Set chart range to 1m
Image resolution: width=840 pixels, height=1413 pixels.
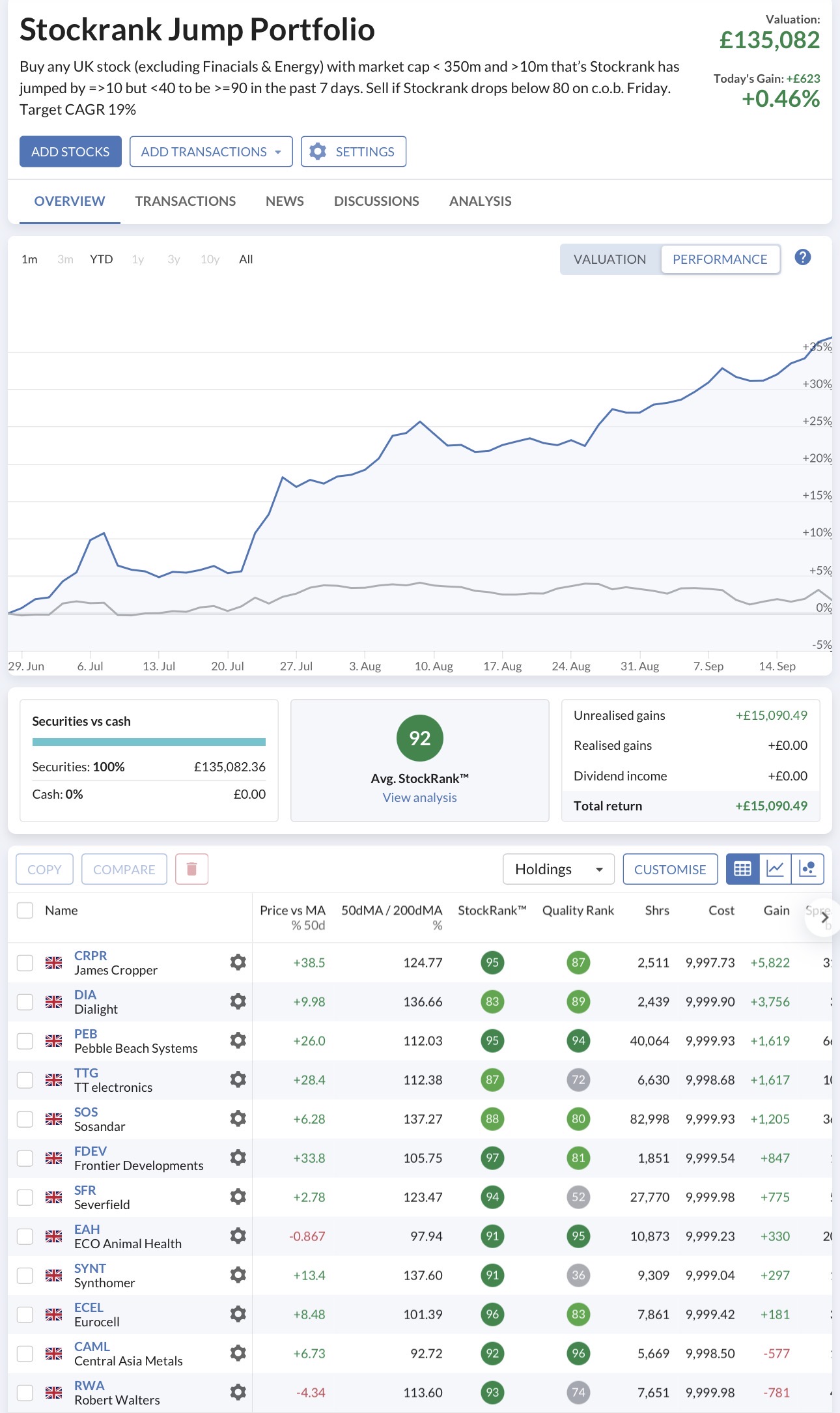pyautogui.click(x=29, y=259)
